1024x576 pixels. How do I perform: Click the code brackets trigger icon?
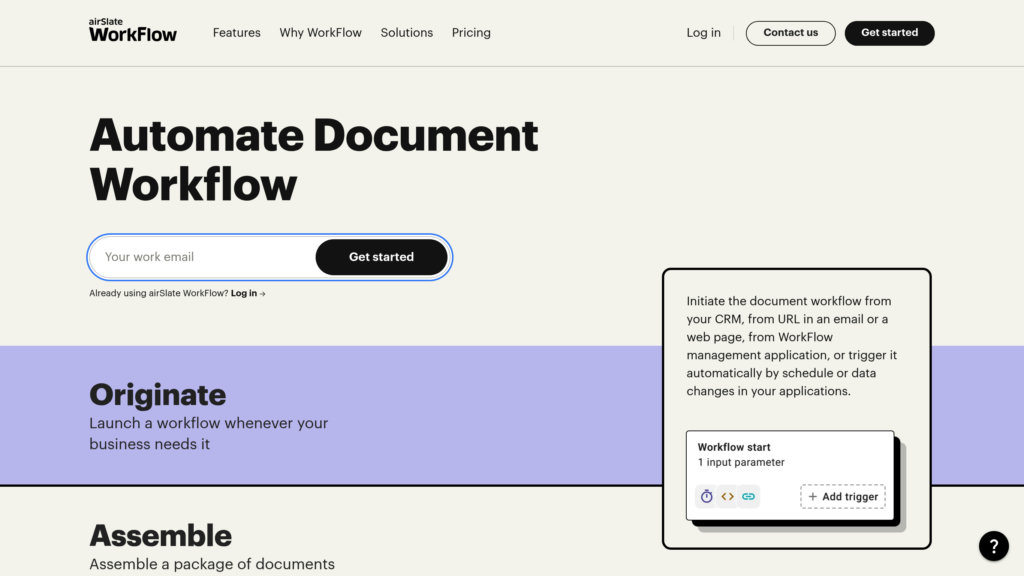click(x=728, y=496)
